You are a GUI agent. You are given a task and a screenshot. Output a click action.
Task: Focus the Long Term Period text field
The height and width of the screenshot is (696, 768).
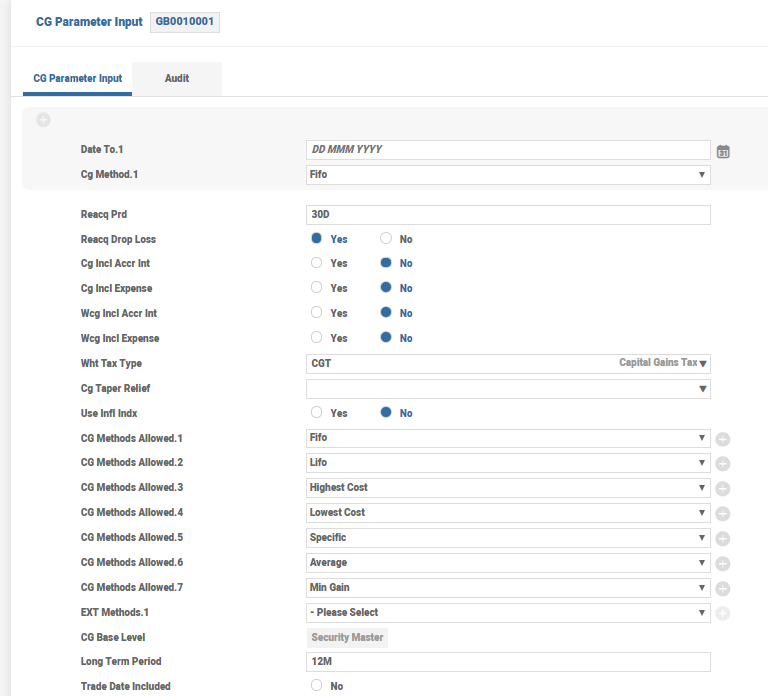click(508, 662)
